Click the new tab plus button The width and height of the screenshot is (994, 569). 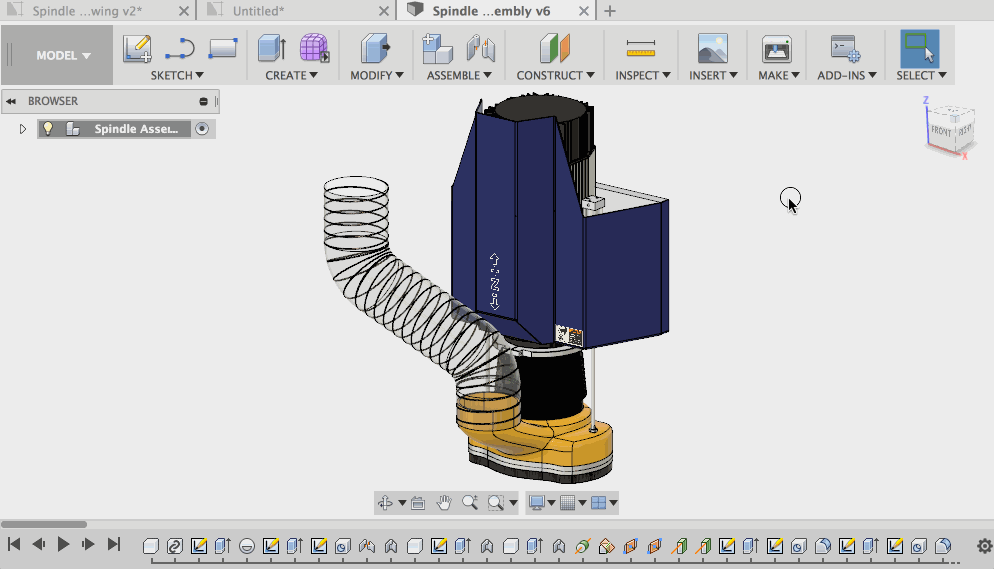(610, 11)
